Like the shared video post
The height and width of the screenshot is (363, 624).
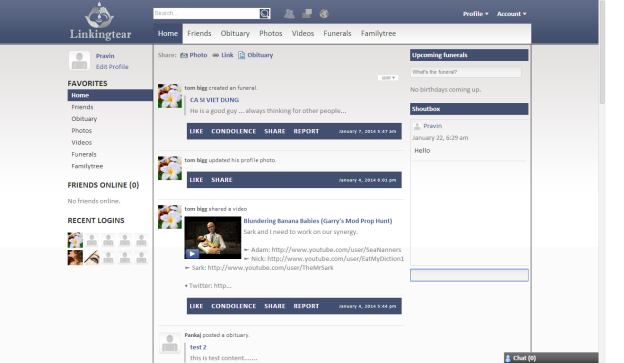point(196,306)
